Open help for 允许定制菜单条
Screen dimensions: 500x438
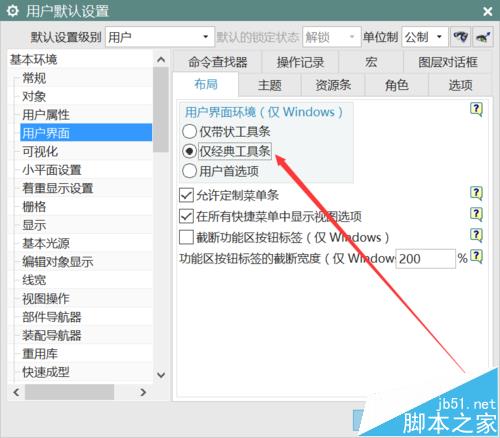(476, 193)
